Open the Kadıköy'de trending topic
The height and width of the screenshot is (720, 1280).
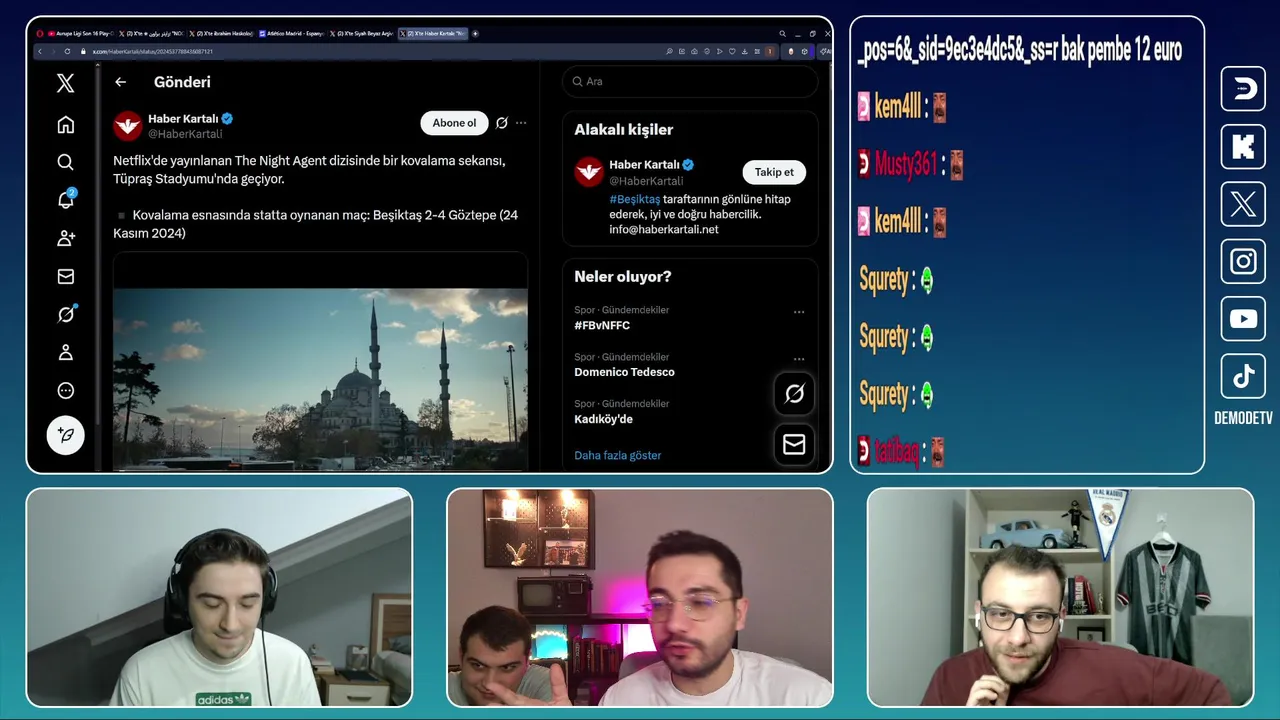pyautogui.click(x=603, y=419)
